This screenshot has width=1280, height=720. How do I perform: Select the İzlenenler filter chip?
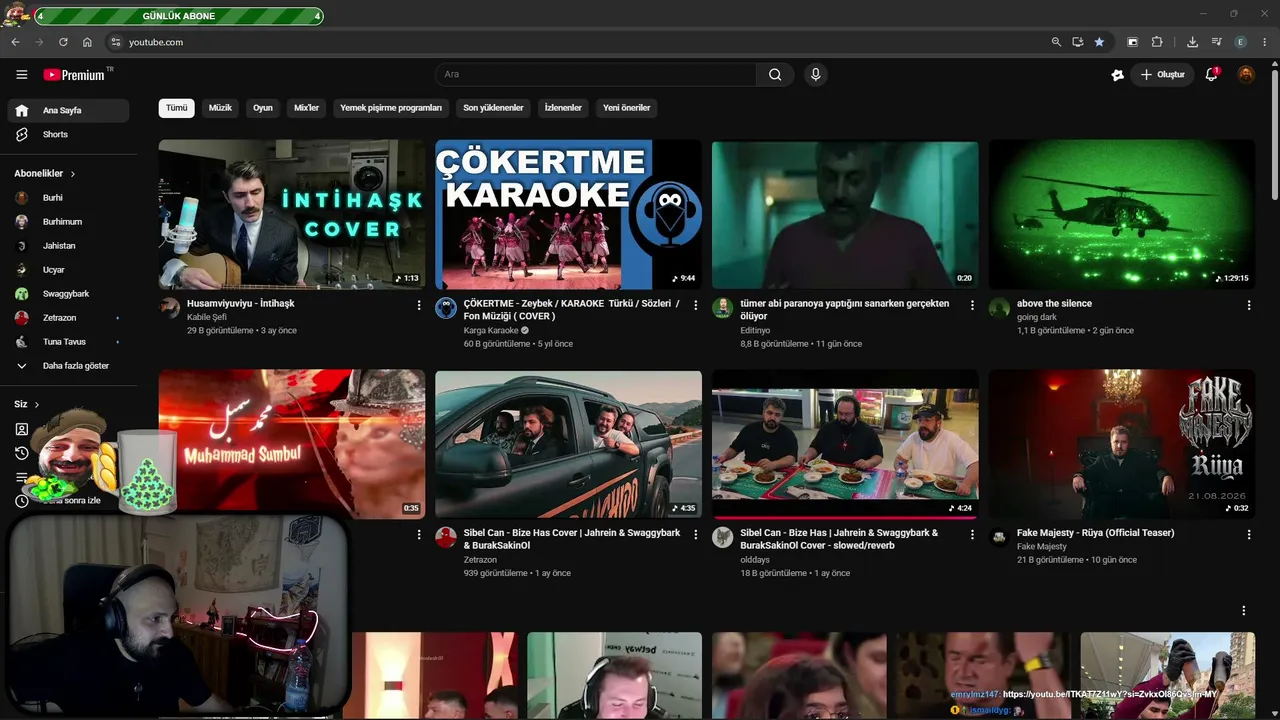(x=563, y=108)
